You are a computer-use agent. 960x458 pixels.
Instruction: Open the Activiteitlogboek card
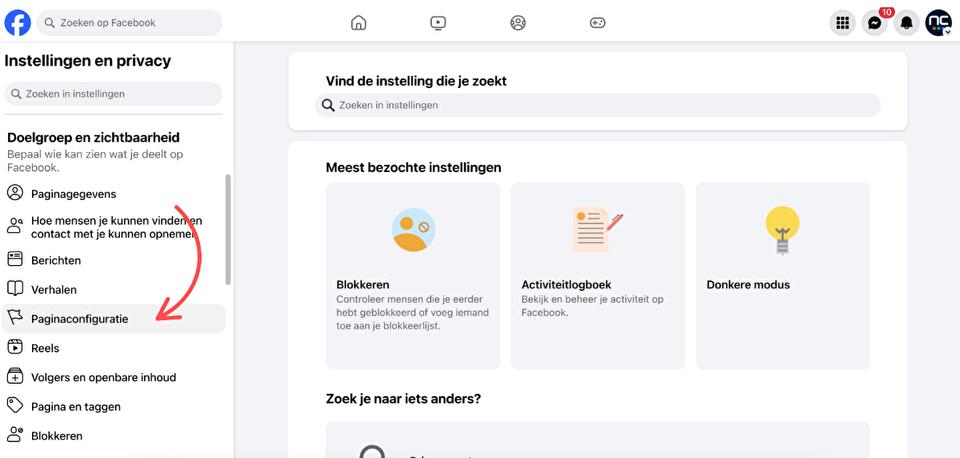point(597,275)
